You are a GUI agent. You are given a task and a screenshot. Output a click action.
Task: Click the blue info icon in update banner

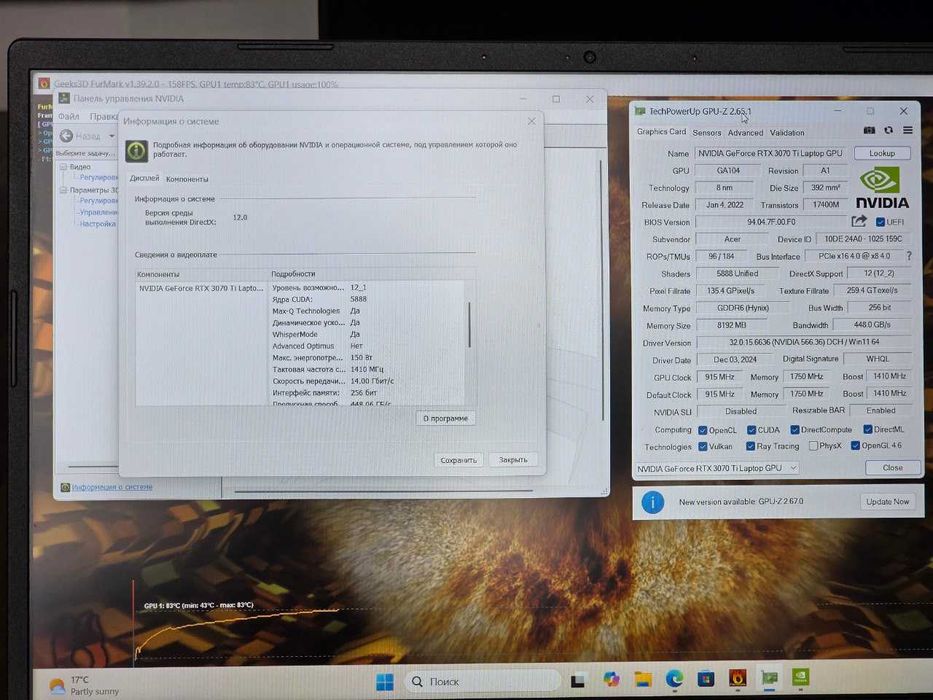(653, 502)
